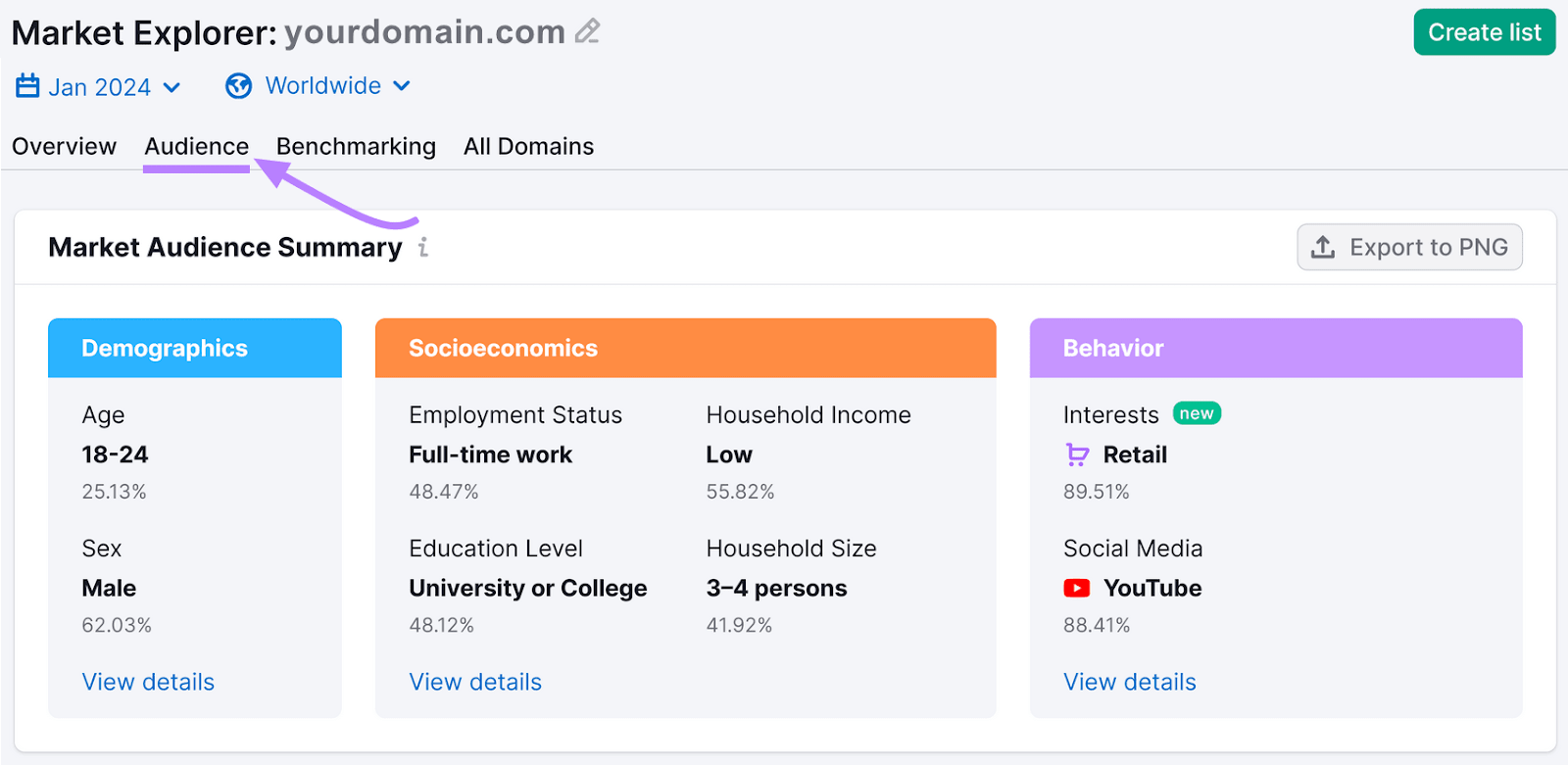Screen dimensions: 1568x765
Task: Open View details under Demographics
Action: coord(148,682)
